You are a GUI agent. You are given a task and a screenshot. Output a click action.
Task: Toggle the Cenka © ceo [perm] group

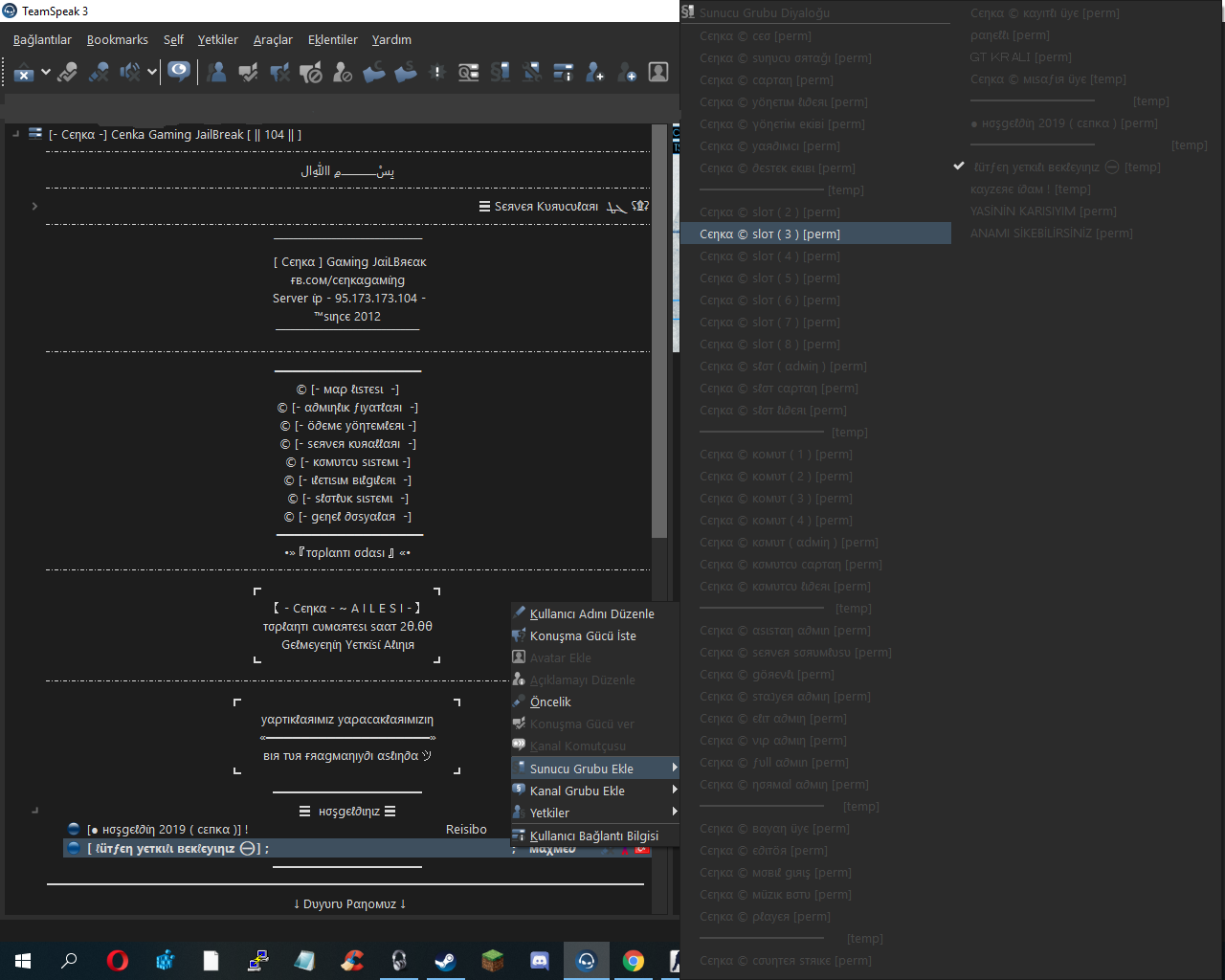point(815,35)
